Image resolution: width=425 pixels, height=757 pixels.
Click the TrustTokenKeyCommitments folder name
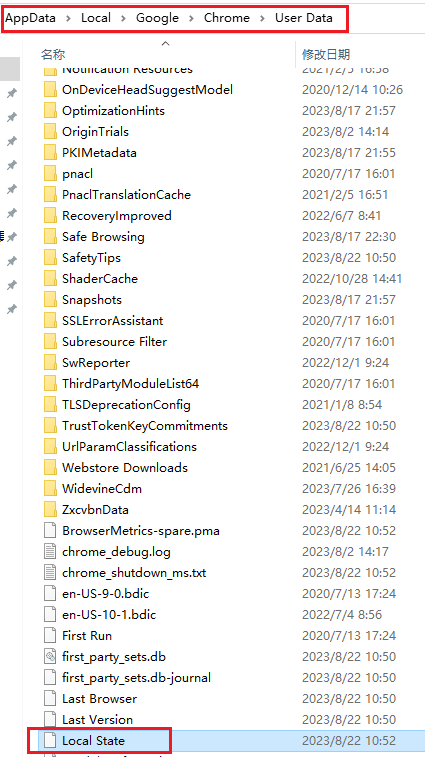145,425
